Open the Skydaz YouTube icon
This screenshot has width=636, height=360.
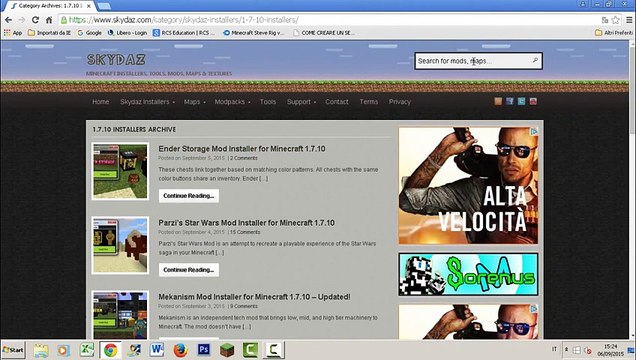533,101
